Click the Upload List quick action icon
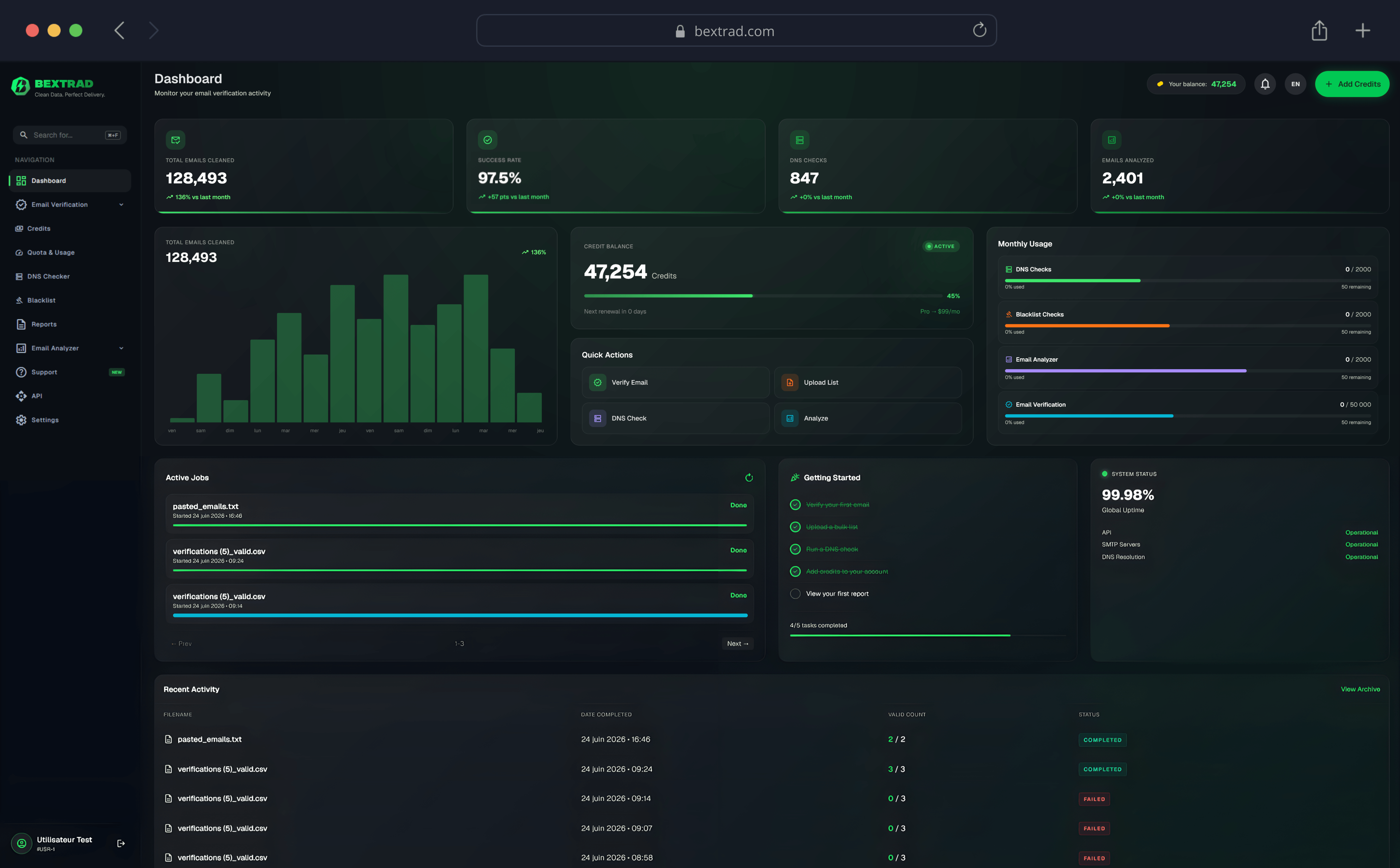Image resolution: width=1400 pixels, height=868 pixels. 790,382
